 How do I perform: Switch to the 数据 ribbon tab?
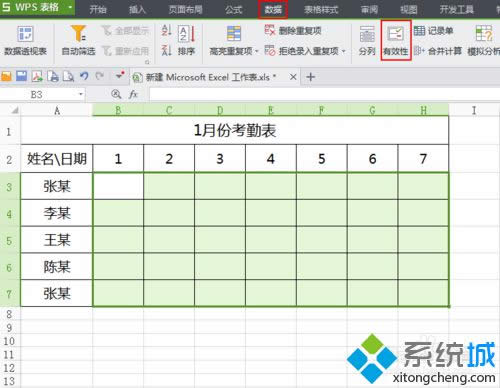coord(273,9)
